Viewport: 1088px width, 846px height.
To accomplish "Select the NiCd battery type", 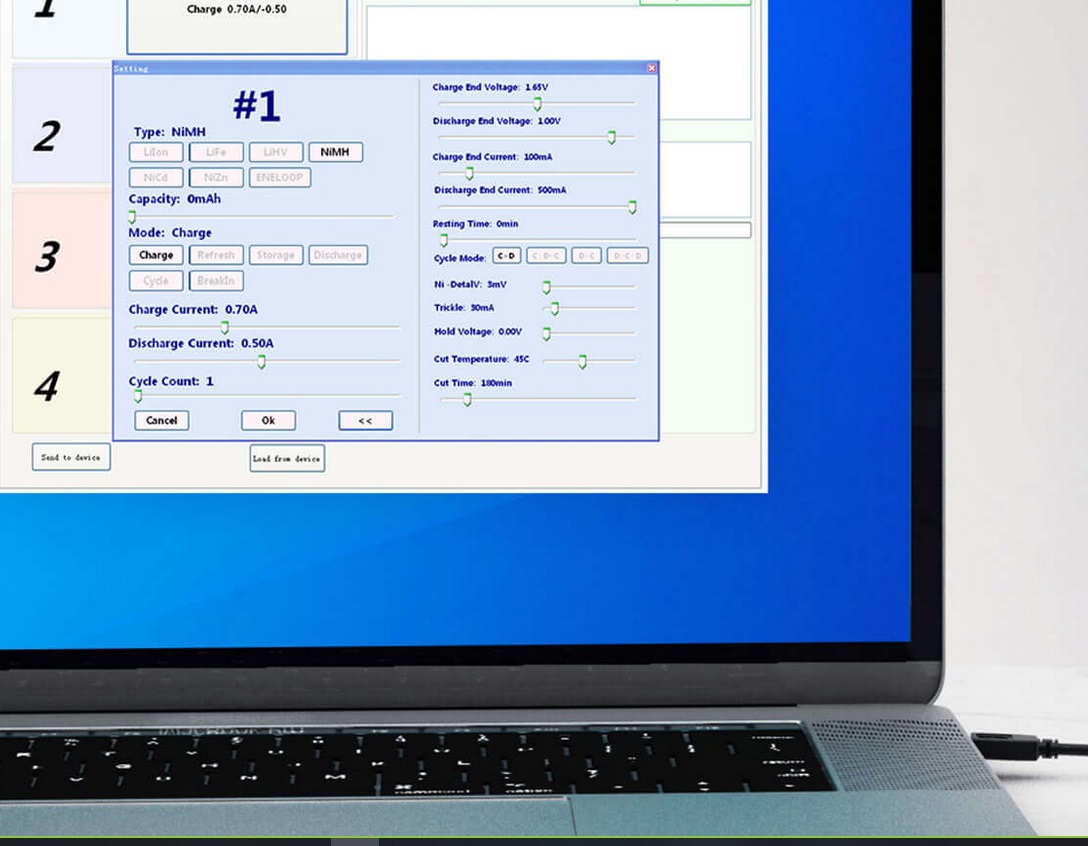I will (156, 178).
